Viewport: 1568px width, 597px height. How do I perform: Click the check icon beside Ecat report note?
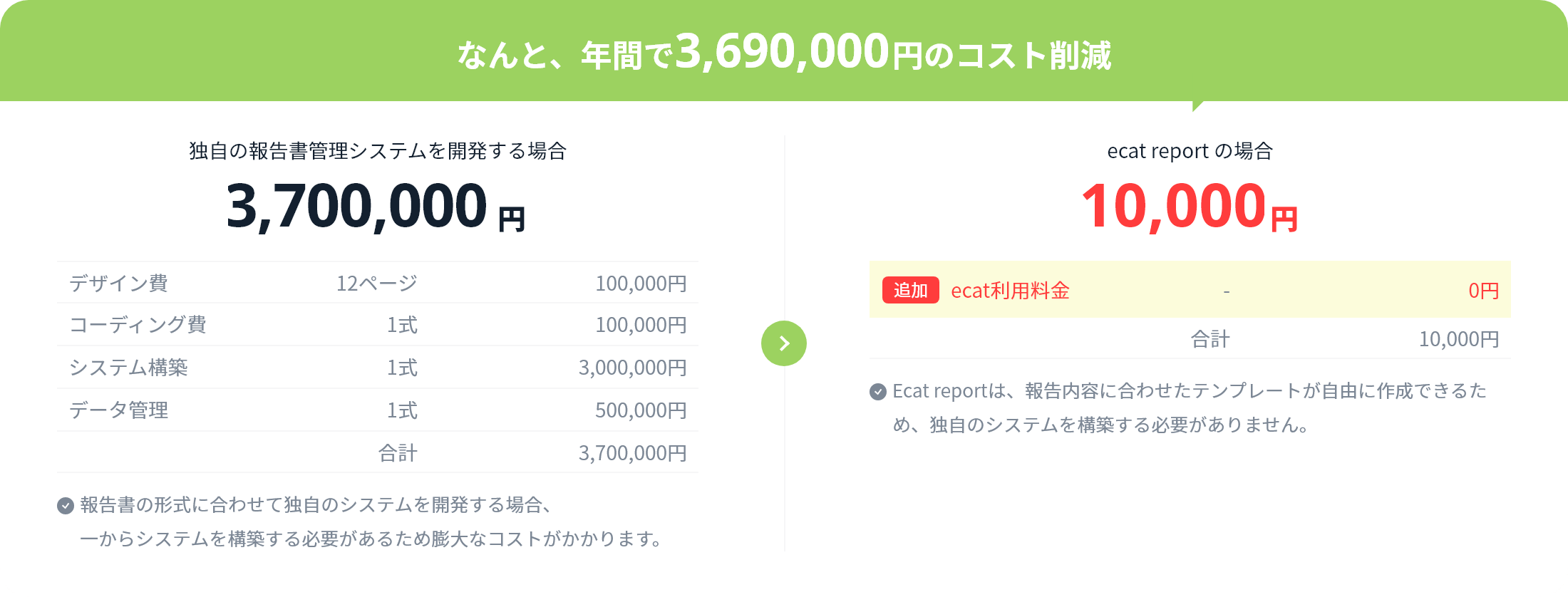[x=878, y=392]
